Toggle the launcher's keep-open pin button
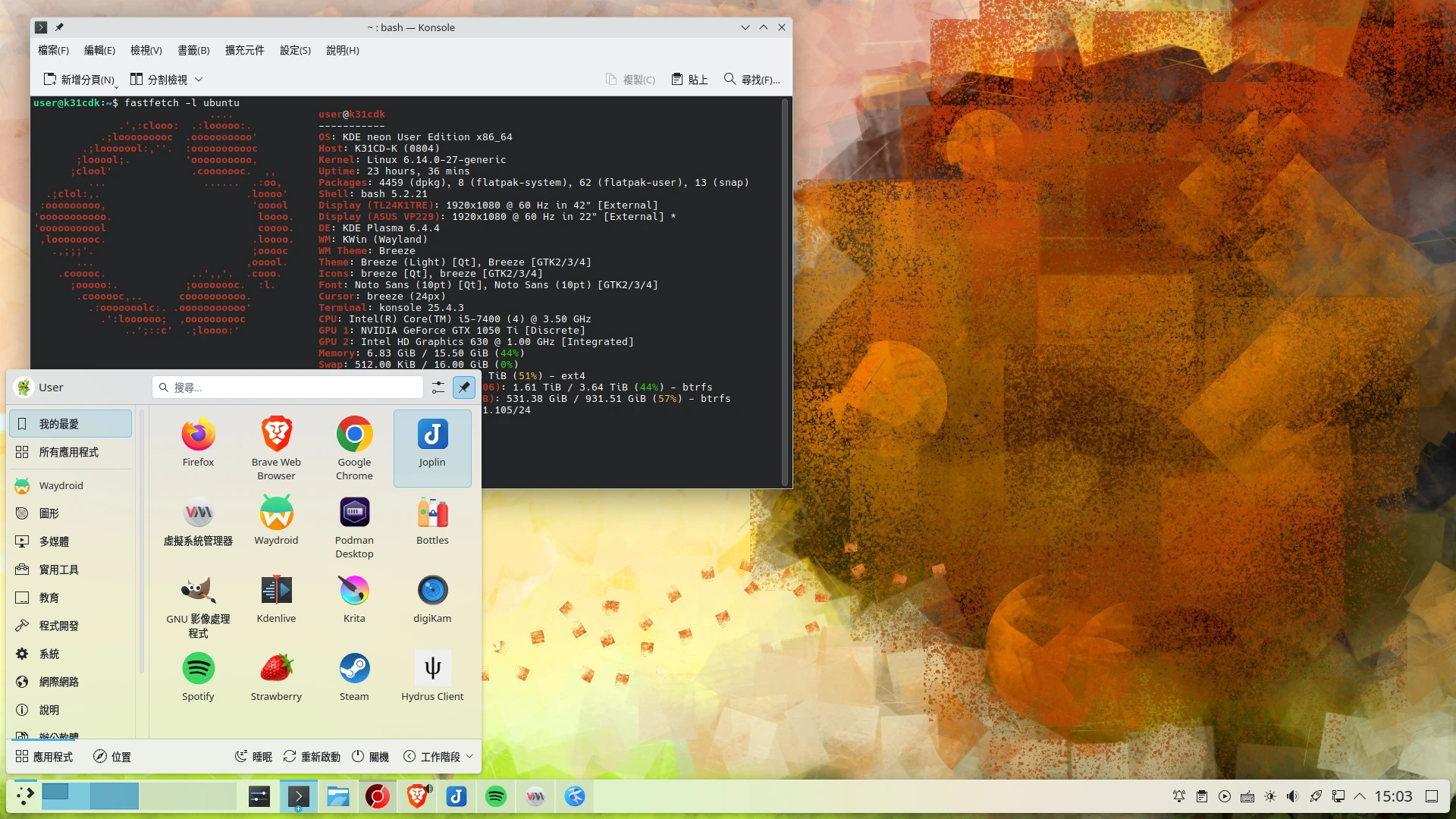This screenshot has width=1456, height=819. coord(464,388)
